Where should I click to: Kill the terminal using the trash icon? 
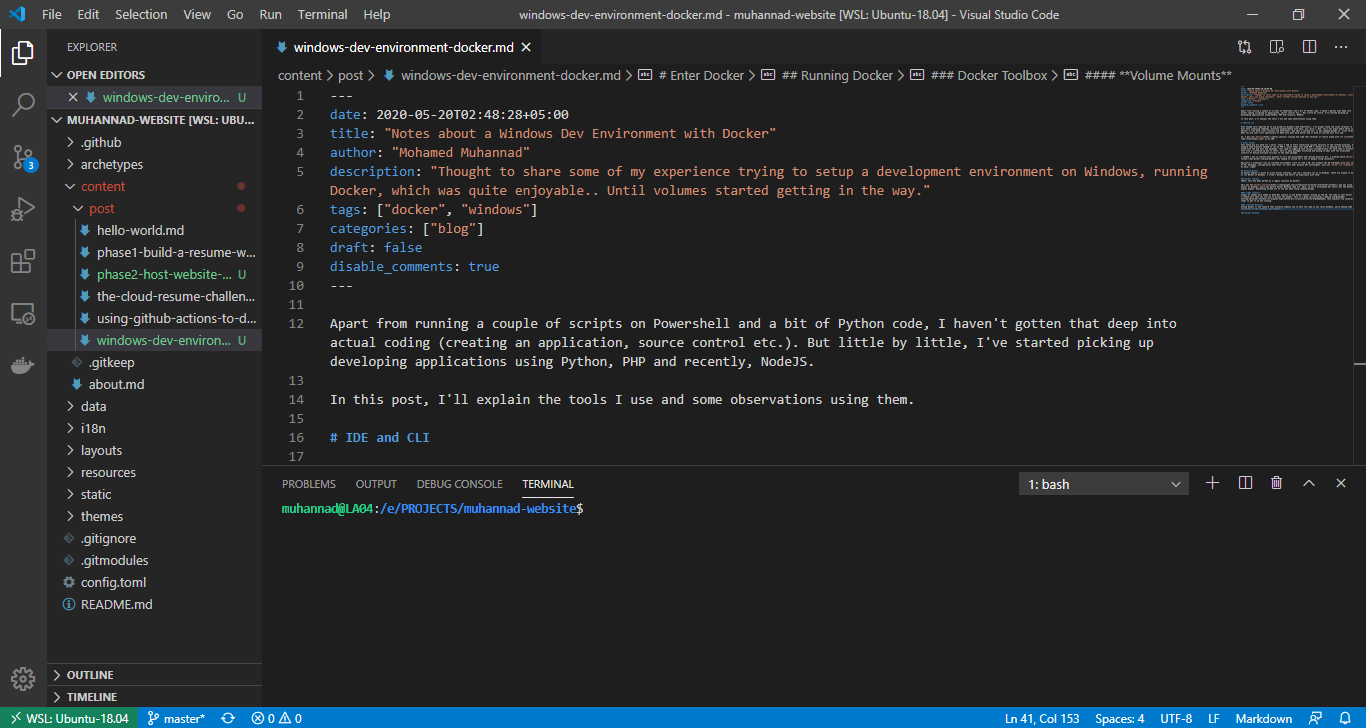click(x=1276, y=482)
